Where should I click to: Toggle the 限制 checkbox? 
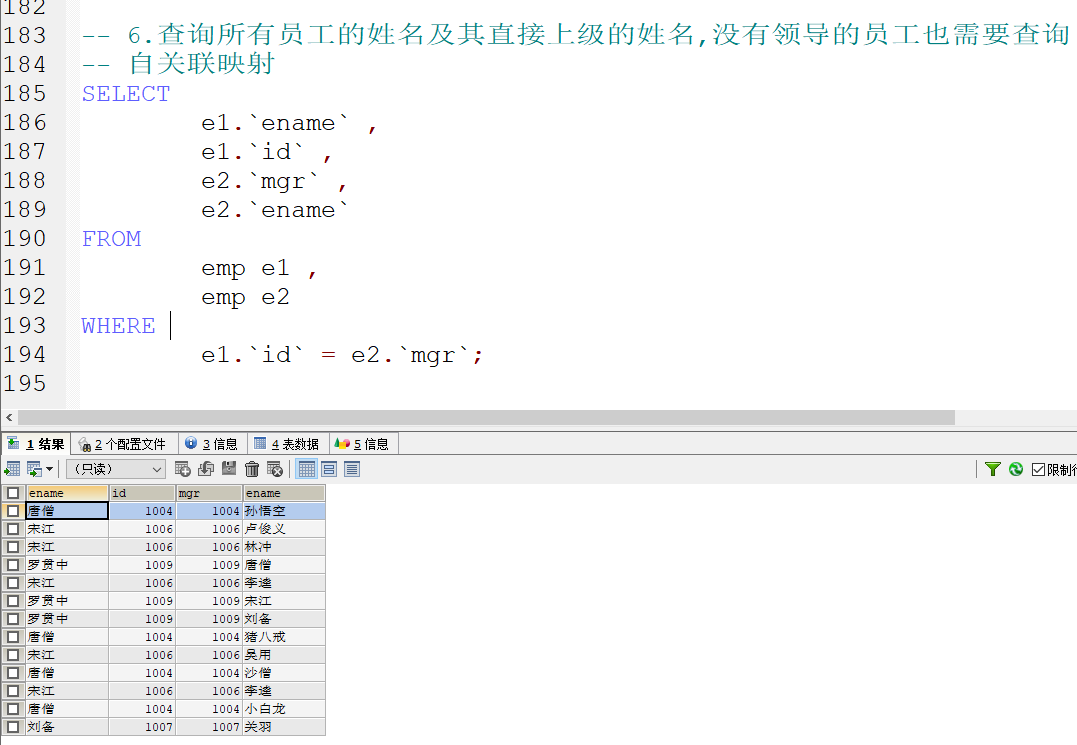(x=1039, y=469)
